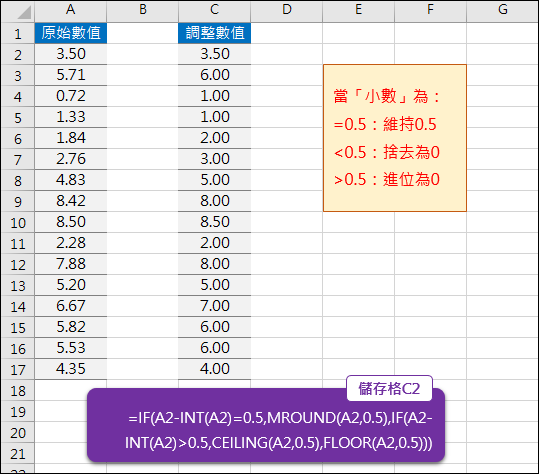Select cell C10 showing 8.50

coord(214,222)
